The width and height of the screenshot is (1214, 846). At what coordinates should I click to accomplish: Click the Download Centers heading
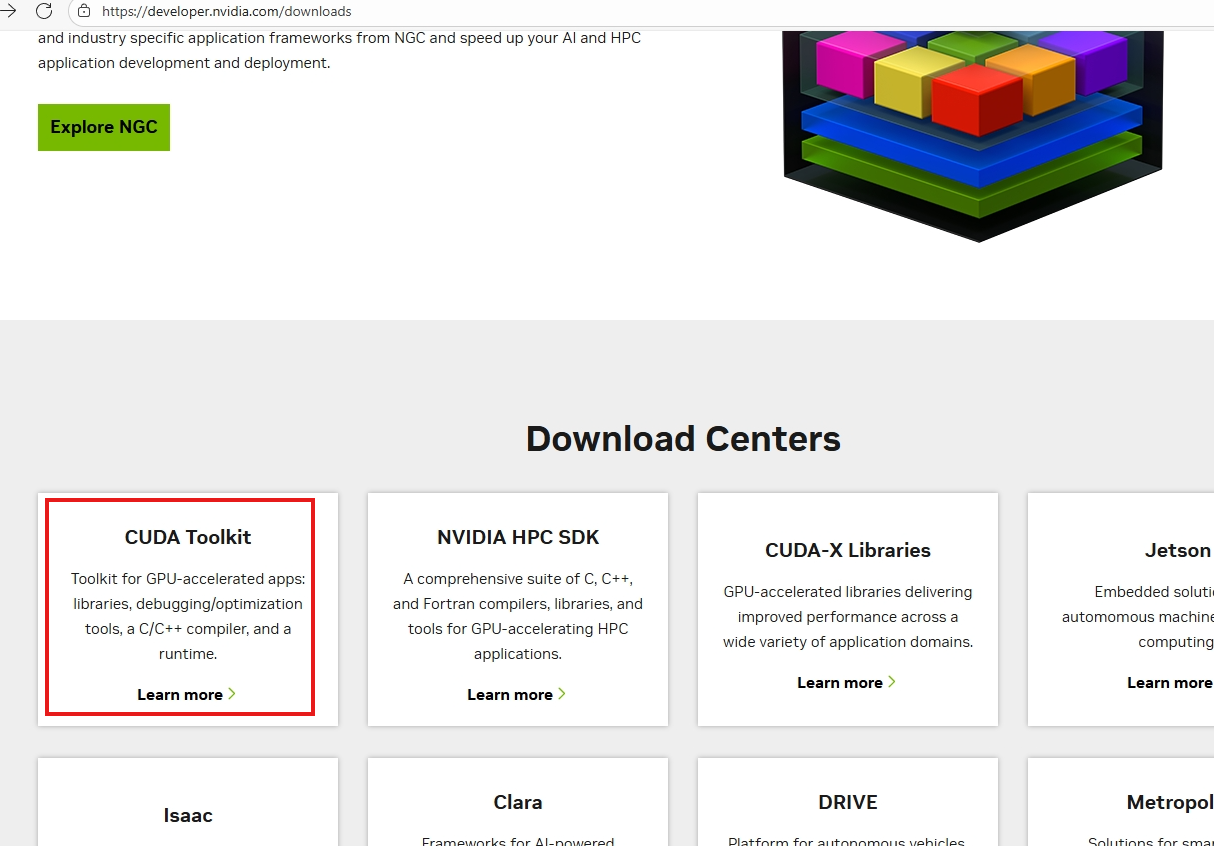click(x=683, y=438)
